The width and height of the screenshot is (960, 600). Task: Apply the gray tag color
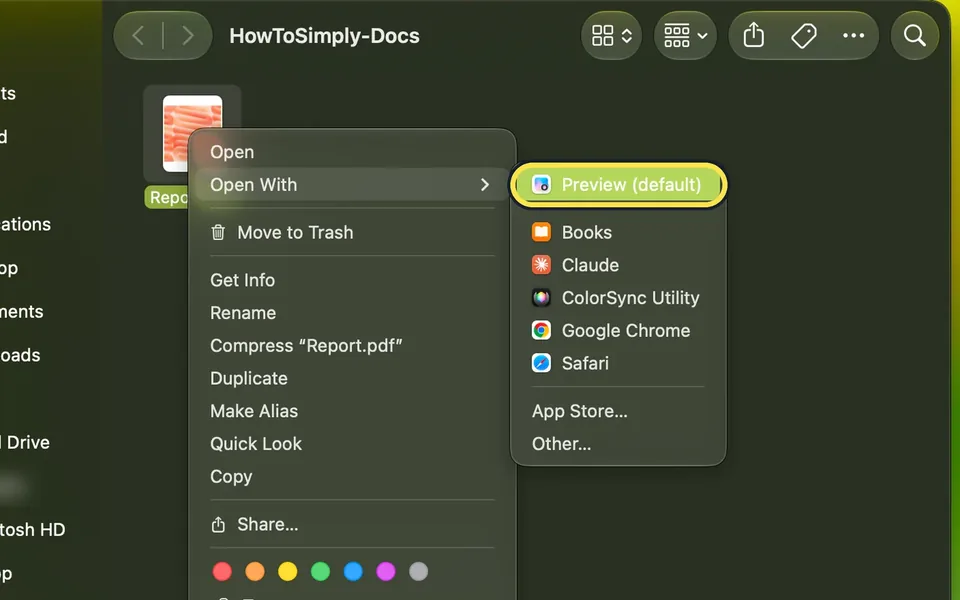click(419, 572)
